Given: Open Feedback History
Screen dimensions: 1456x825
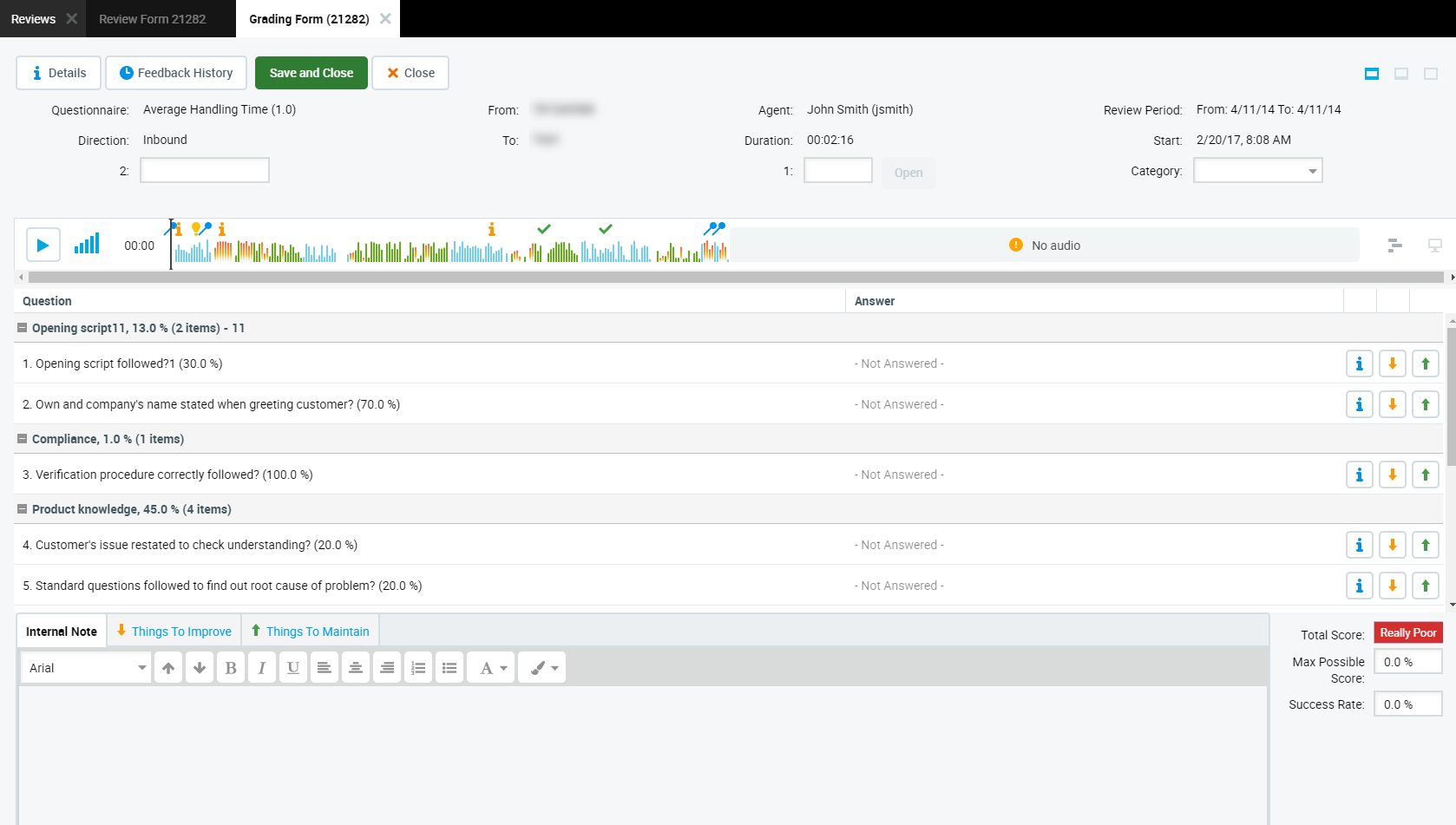Looking at the screenshot, I should point(176,73).
